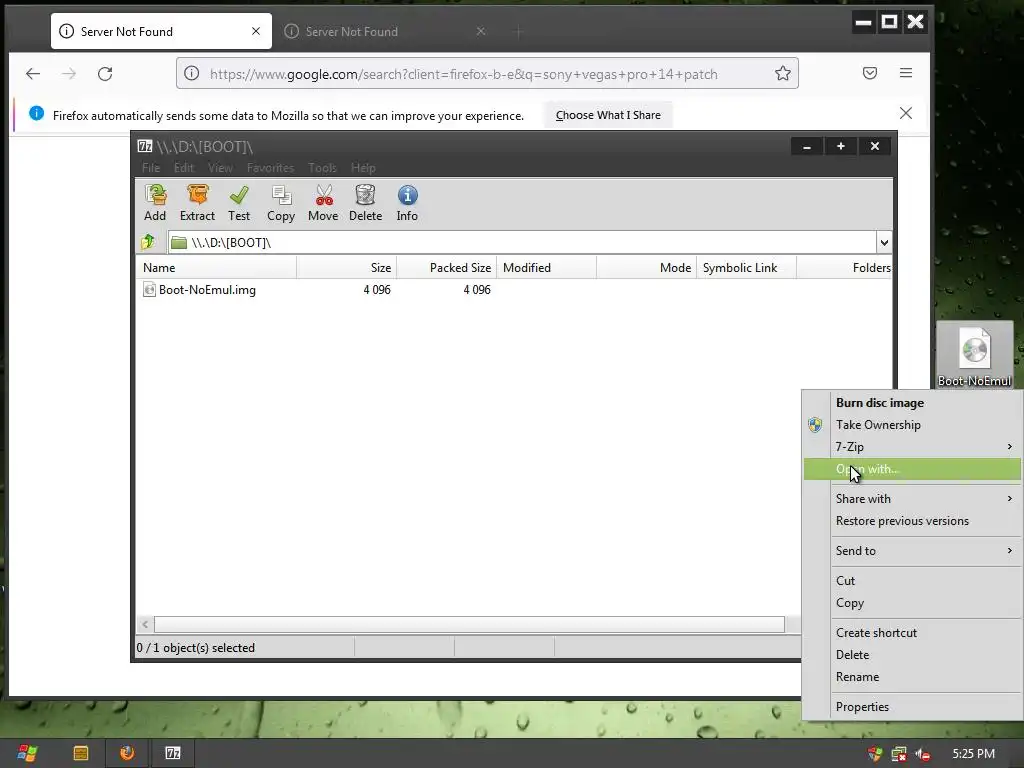The height and width of the screenshot is (768, 1024).
Task: Switch to Firefox from the taskbar
Action: pyautogui.click(x=127, y=753)
